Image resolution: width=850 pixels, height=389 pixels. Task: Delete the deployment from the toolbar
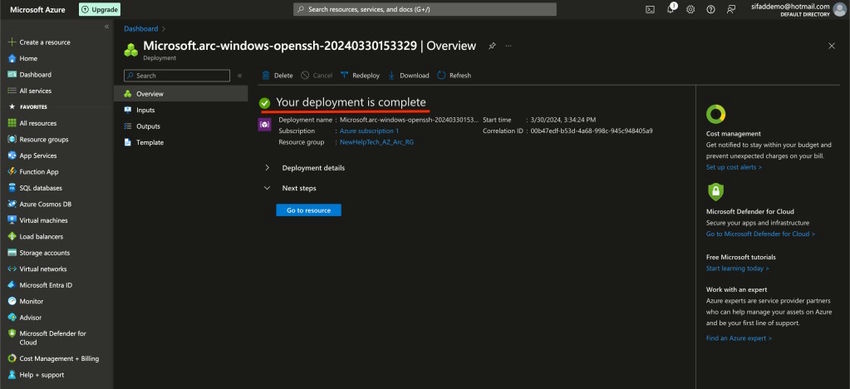tap(278, 76)
